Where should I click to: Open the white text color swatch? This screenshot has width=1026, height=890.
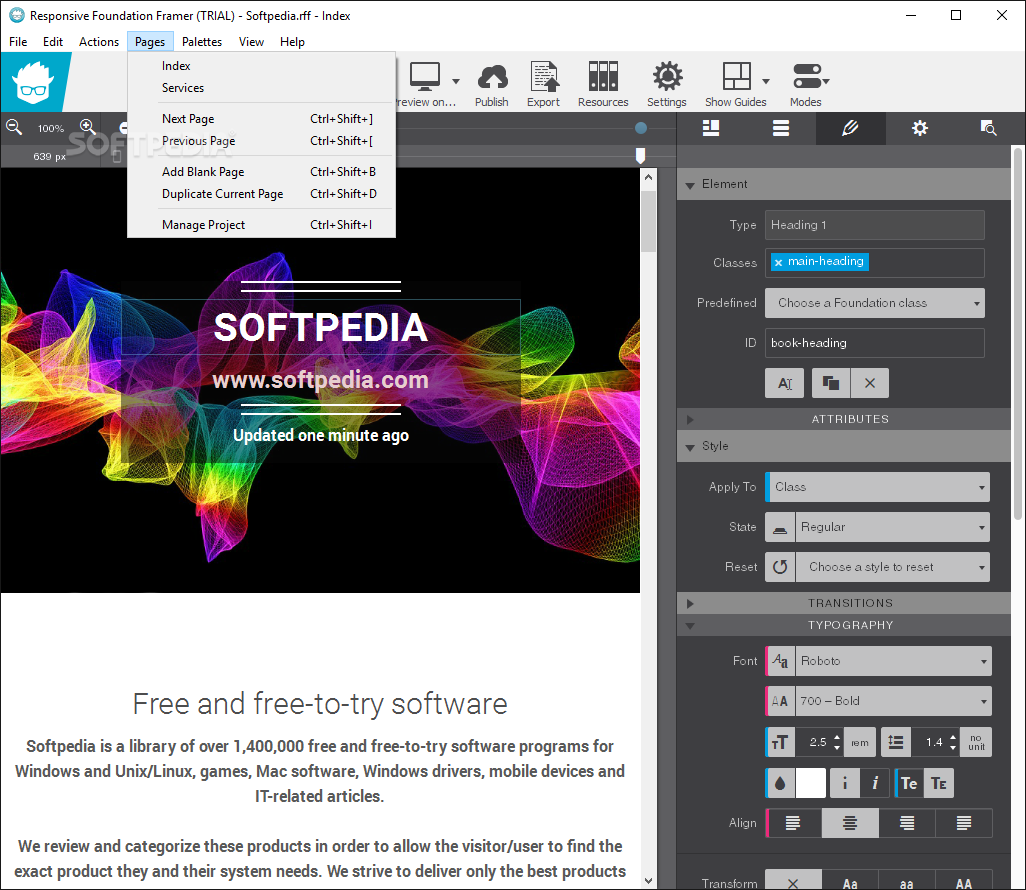click(x=811, y=783)
